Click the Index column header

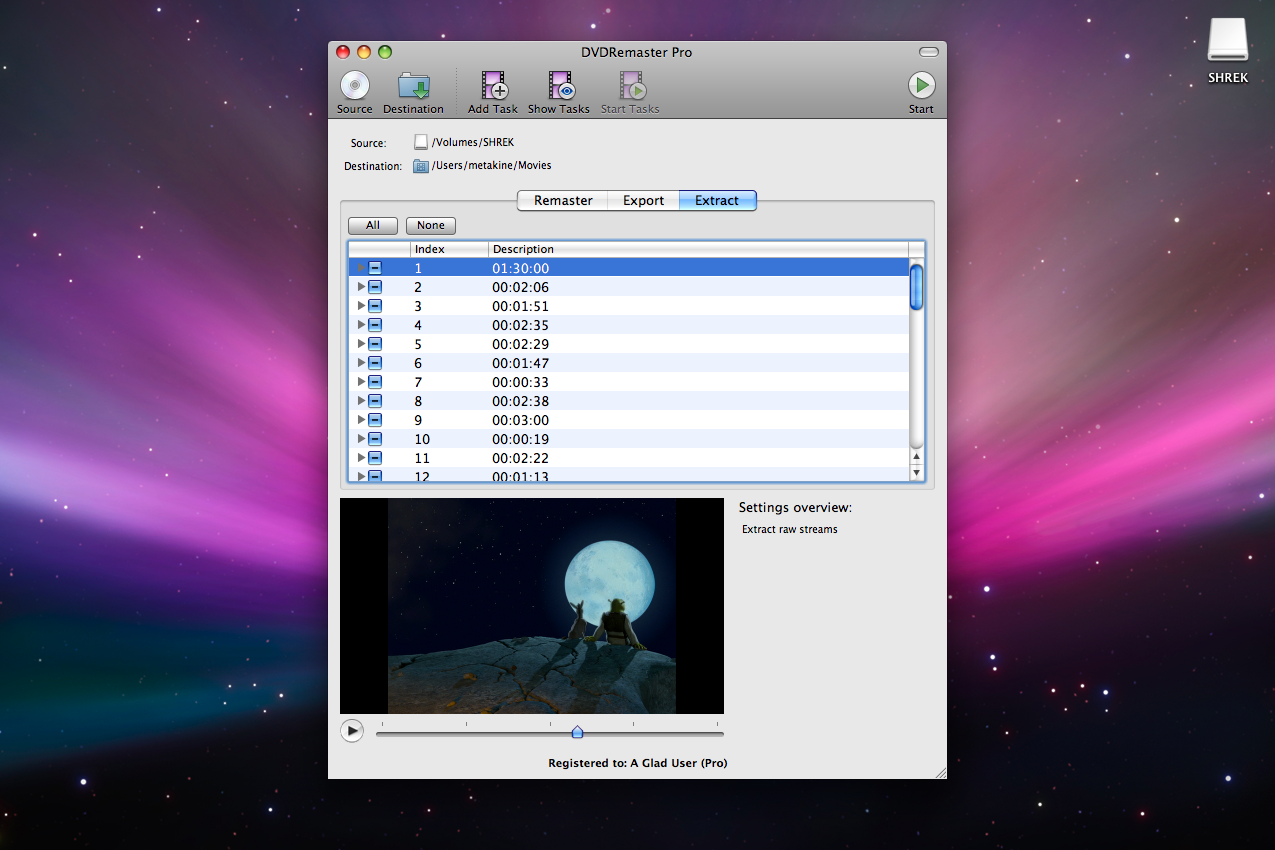tap(449, 249)
